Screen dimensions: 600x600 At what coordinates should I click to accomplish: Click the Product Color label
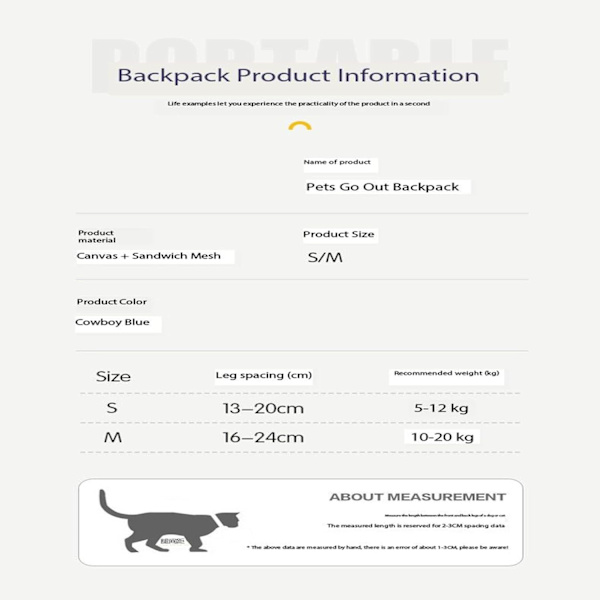pyautogui.click(x=112, y=302)
